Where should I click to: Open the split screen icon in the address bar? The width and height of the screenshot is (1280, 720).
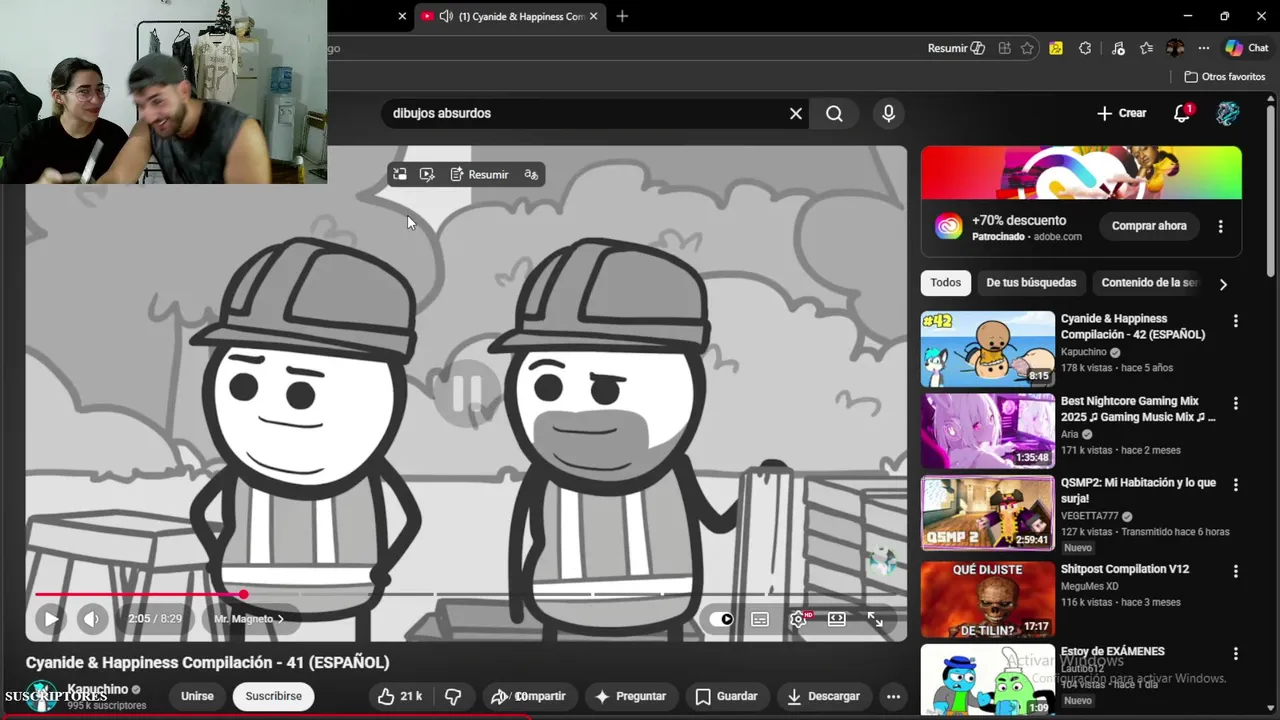[x=1004, y=48]
